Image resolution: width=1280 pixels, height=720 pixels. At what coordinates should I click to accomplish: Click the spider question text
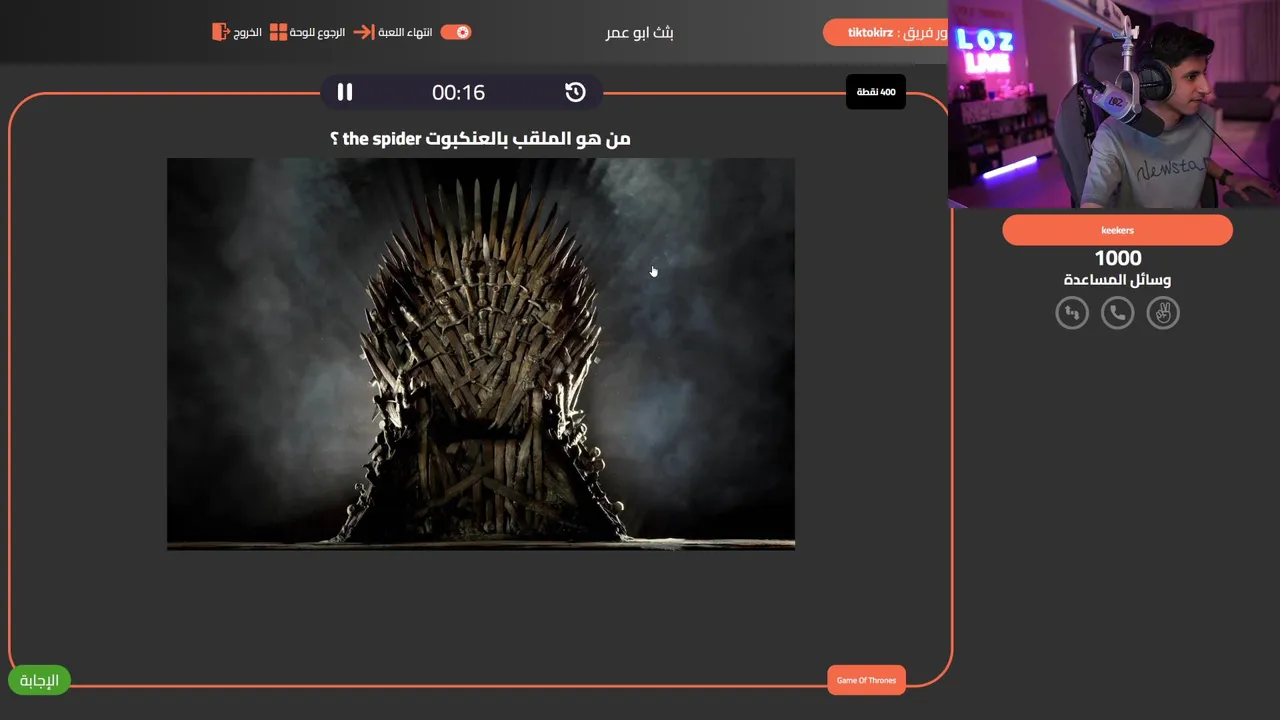coord(481,138)
